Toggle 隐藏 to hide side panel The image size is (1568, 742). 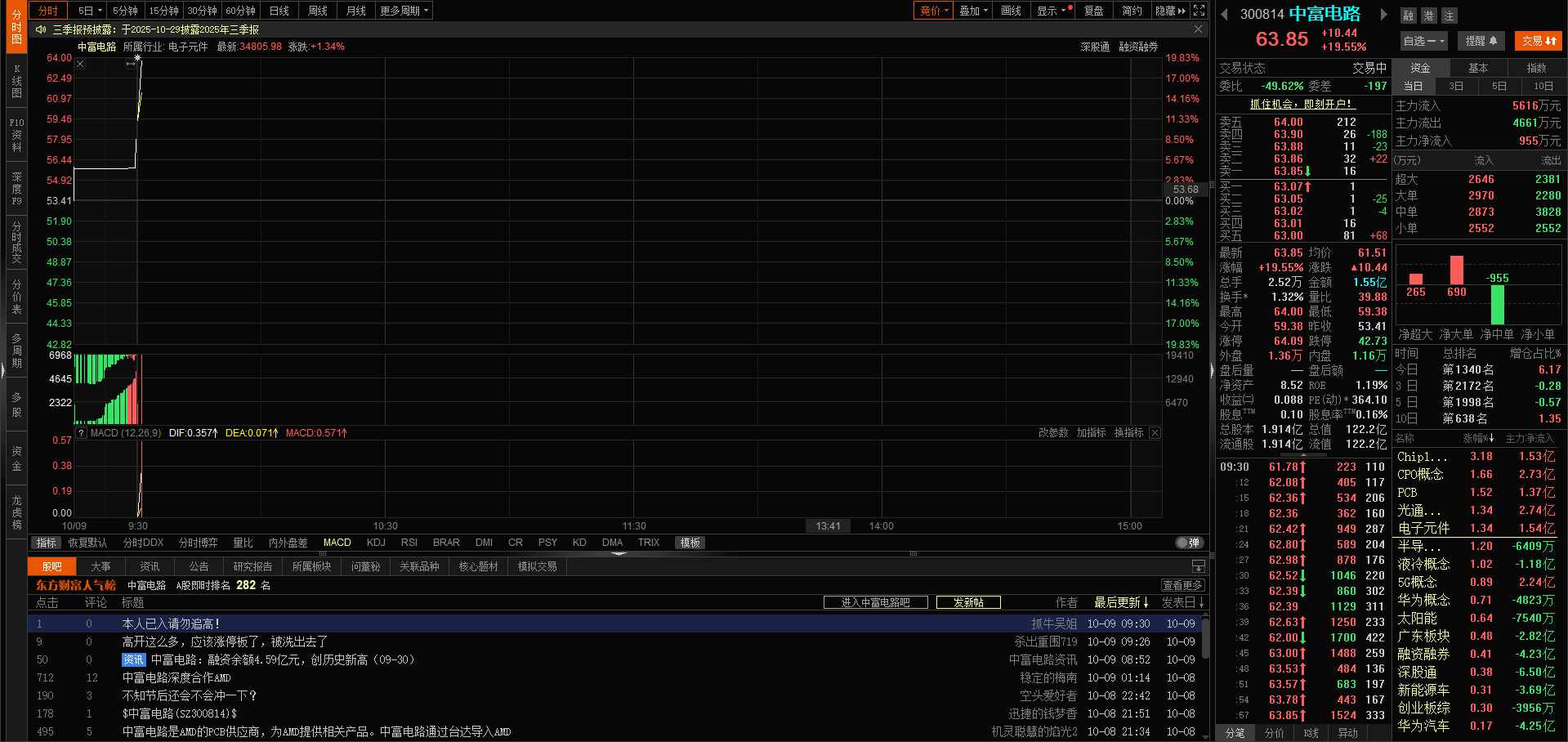(1170, 11)
